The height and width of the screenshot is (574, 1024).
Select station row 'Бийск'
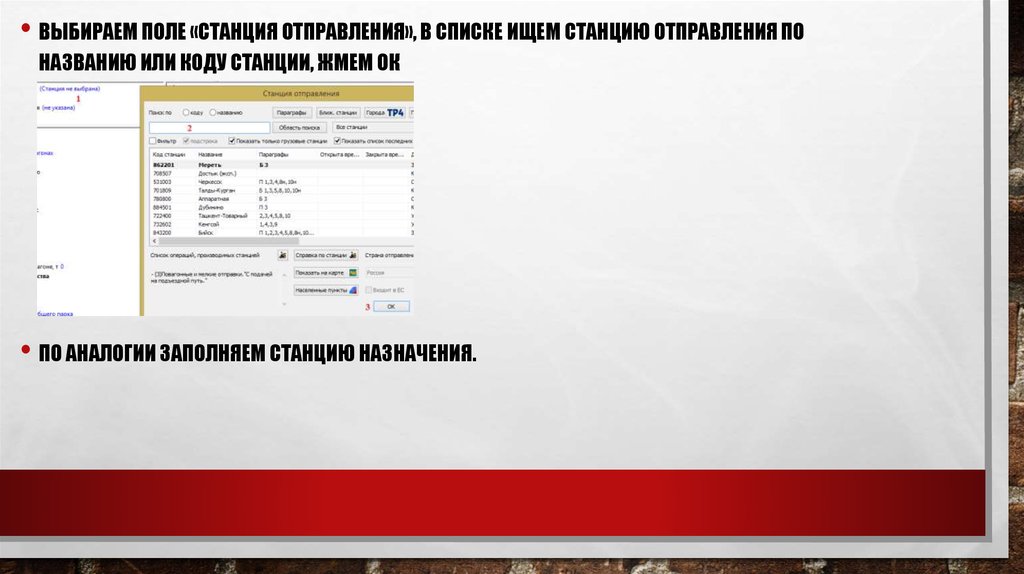pyautogui.click(x=281, y=232)
